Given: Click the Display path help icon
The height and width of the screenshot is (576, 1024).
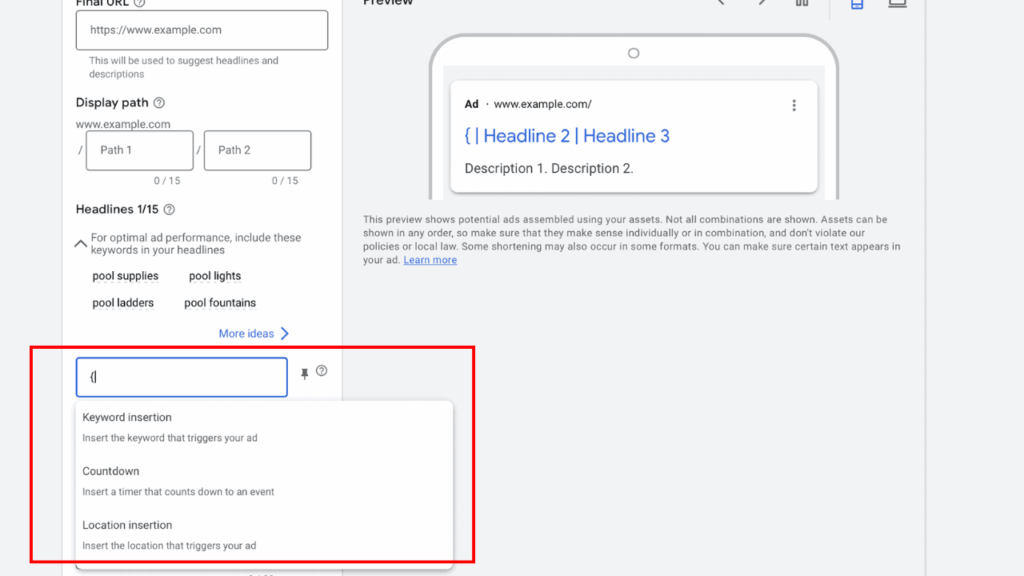Looking at the screenshot, I should click(159, 103).
